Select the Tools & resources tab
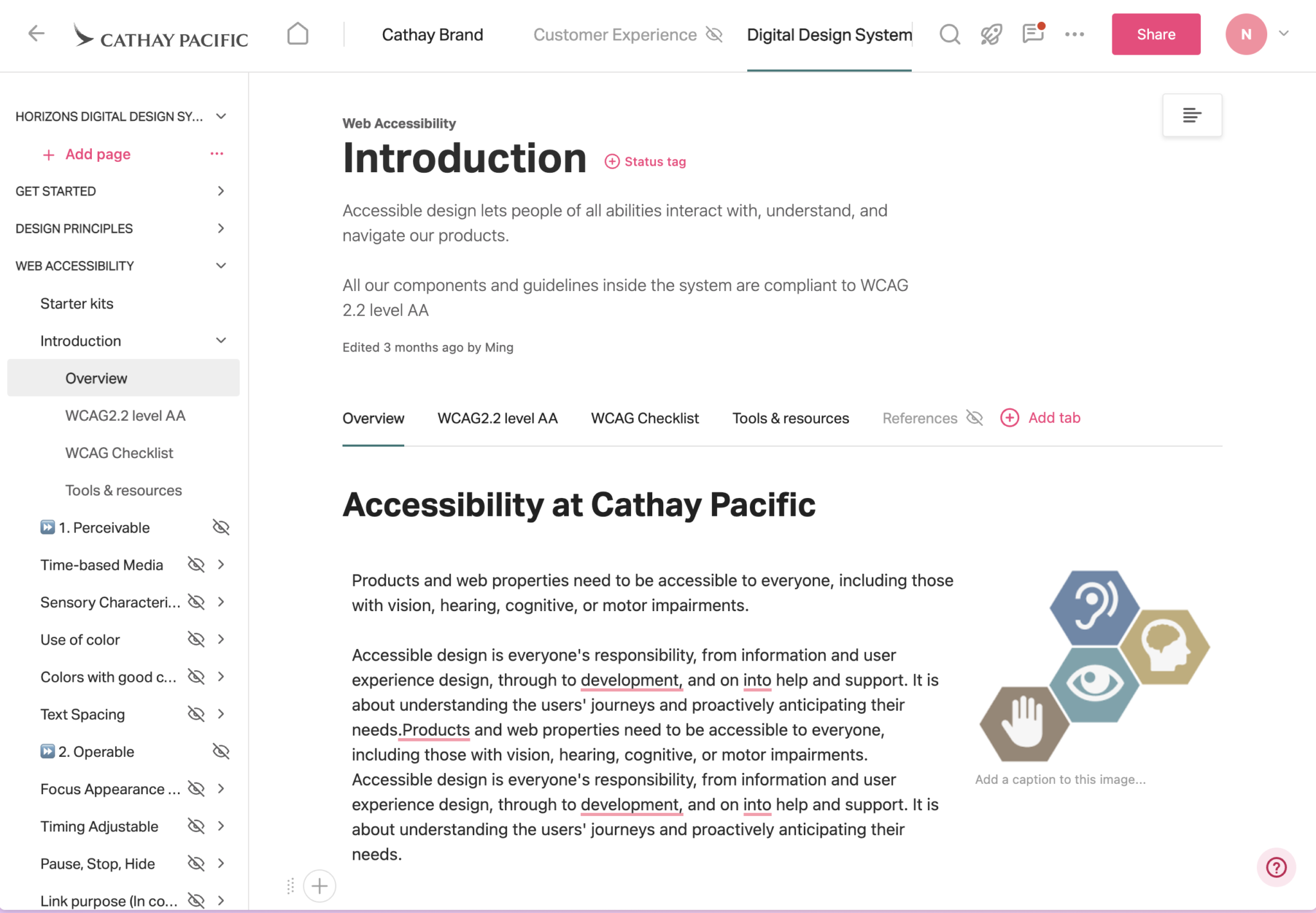 790,418
